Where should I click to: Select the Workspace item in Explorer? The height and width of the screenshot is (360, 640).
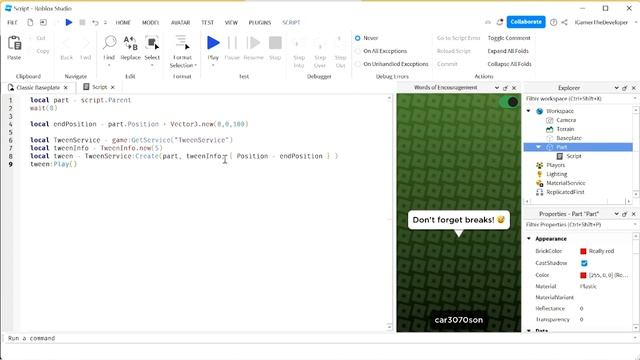(x=560, y=111)
